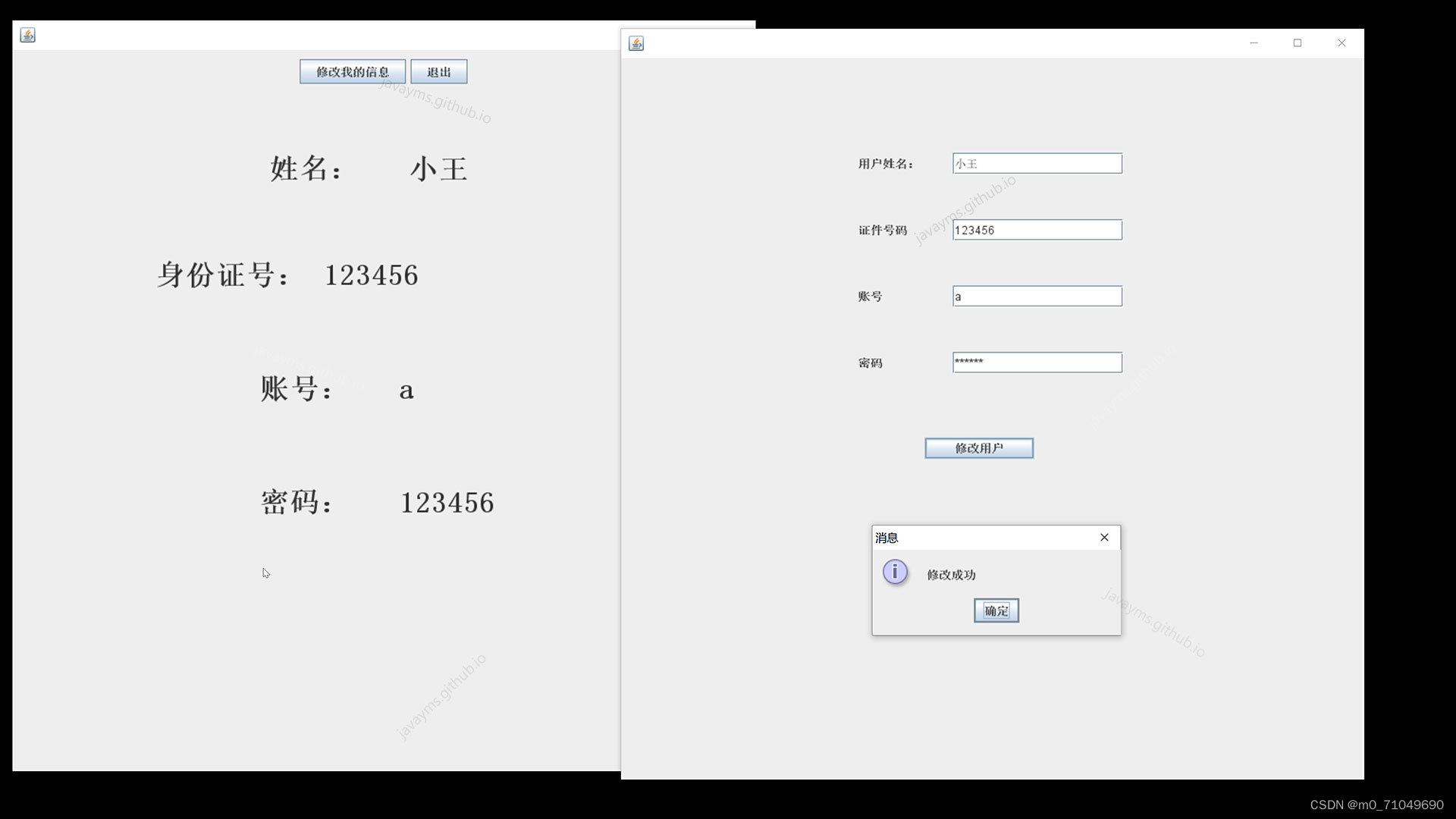Screen dimensions: 1456x819
Task: Click the 身份证号 value 123456
Action: 371,275
